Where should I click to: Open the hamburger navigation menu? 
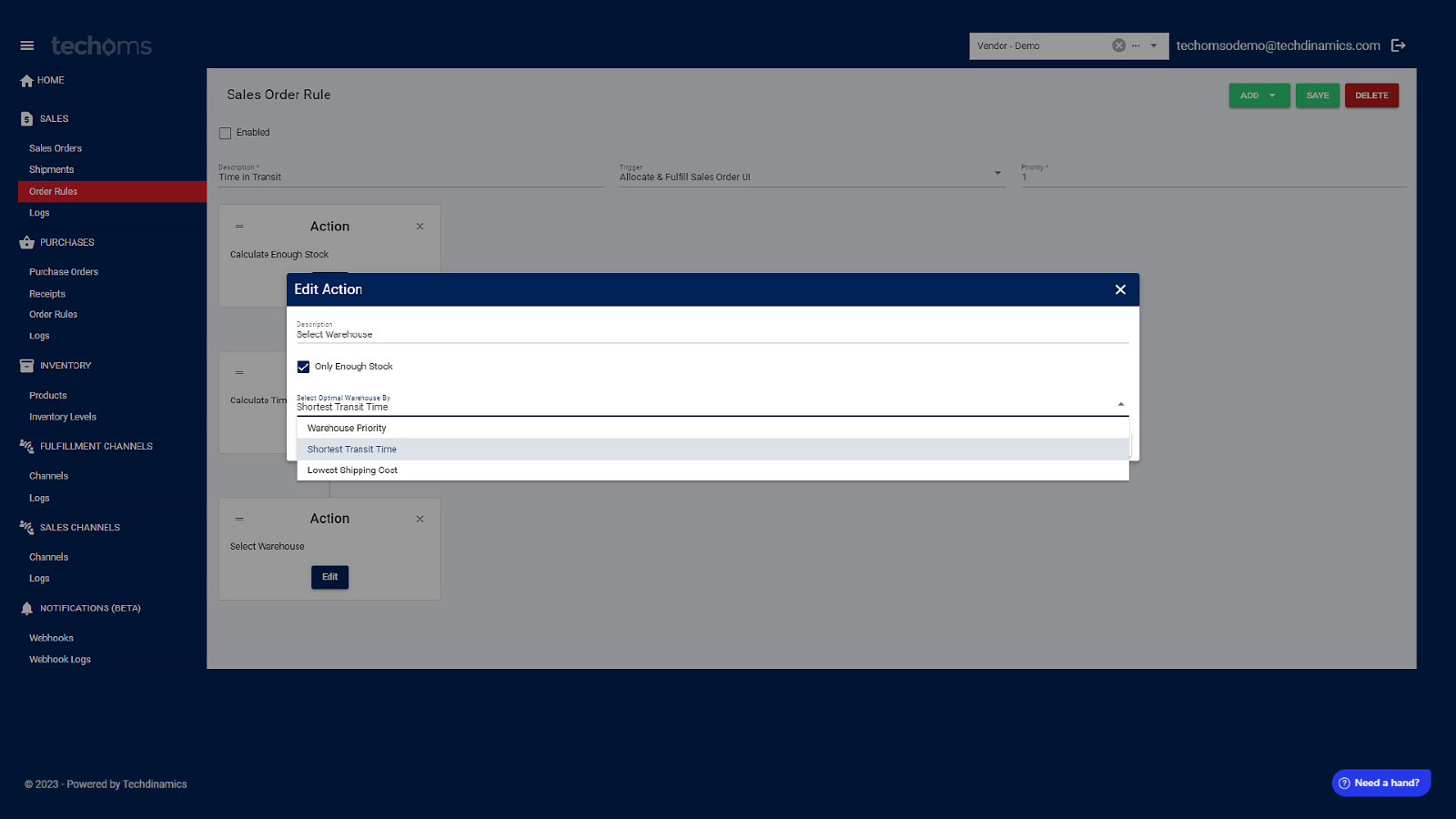coord(26,45)
